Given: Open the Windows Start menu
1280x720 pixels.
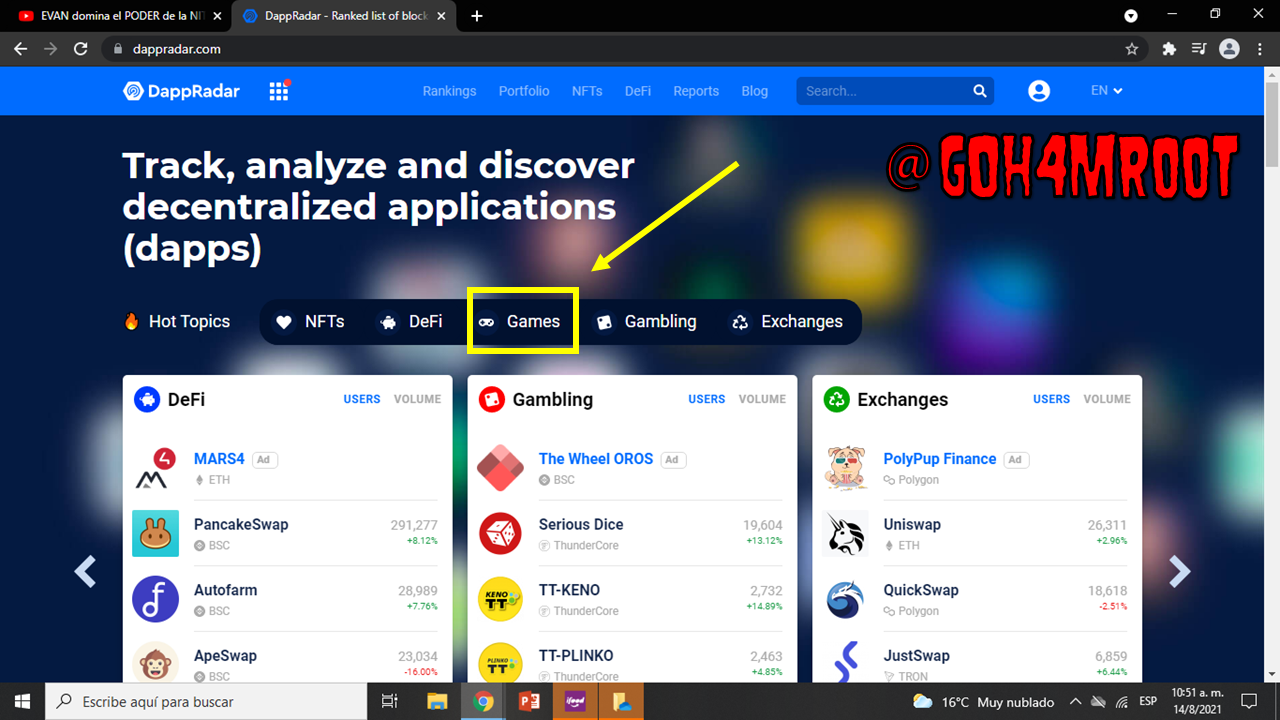Looking at the screenshot, I should pyautogui.click(x=22, y=701).
